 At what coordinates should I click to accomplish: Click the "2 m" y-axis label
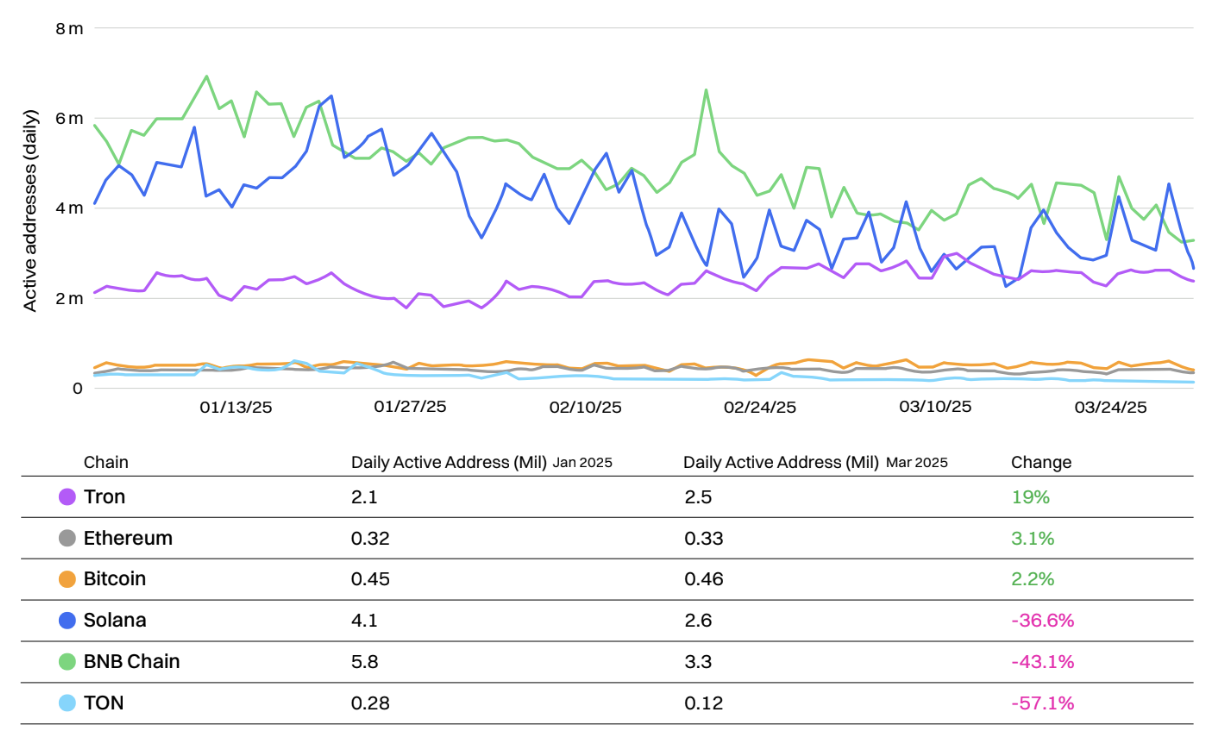(x=69, y=298)
